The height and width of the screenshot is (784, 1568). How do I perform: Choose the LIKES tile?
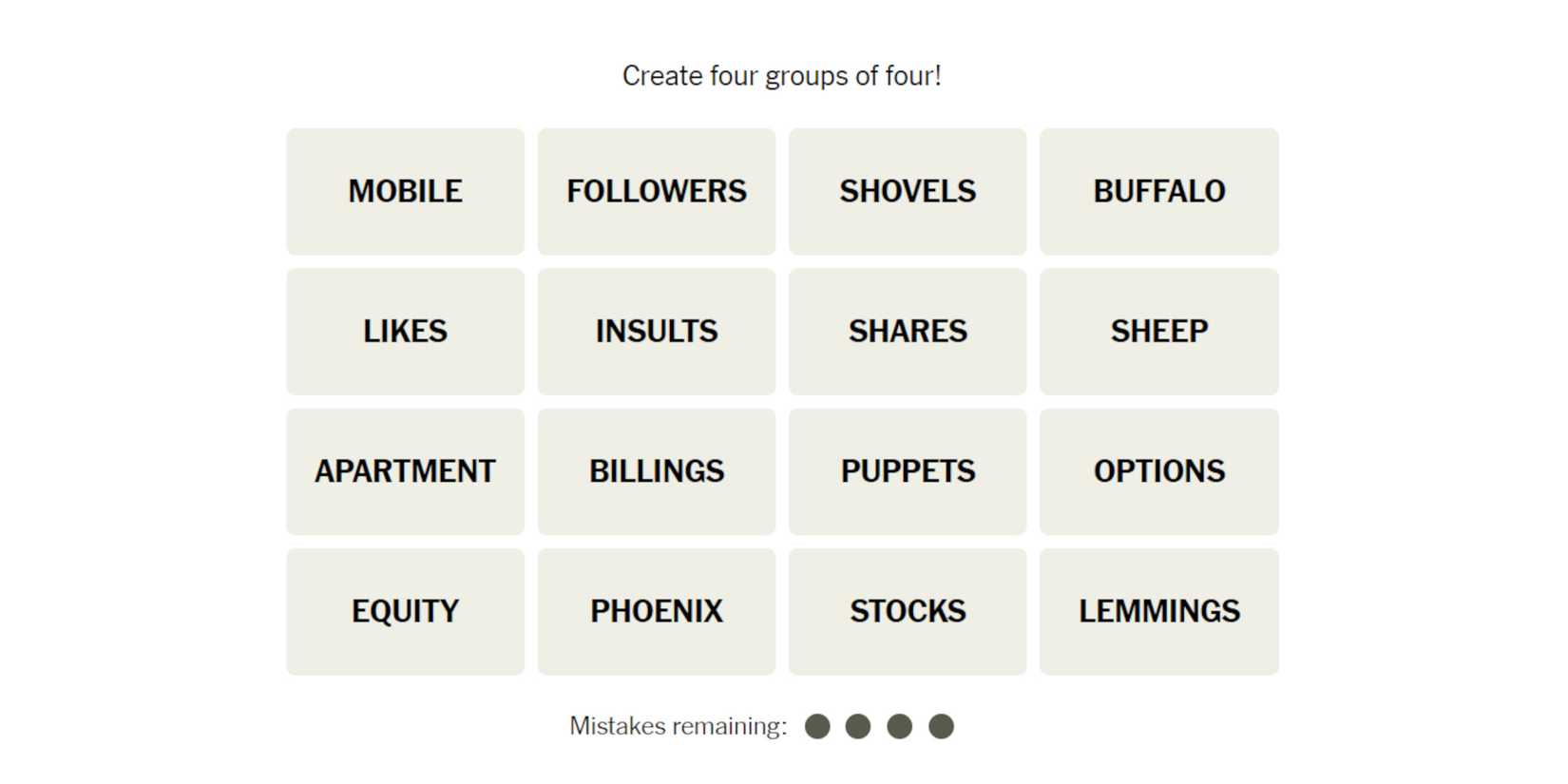(405, 332)
